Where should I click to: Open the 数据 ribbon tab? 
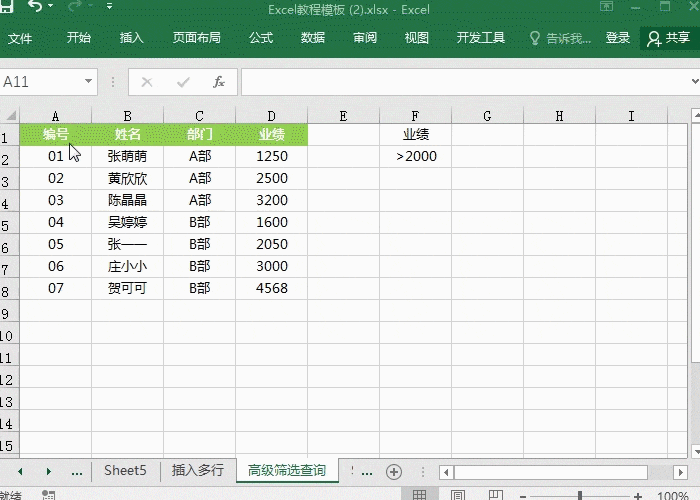tap(312, 38)
